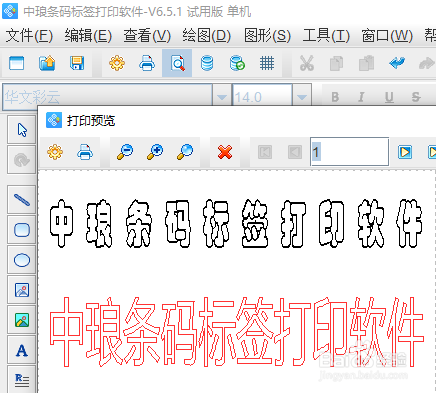The height and width of the screenshot is (393, 436).
Task: Open the 编辑(E) menu
Action: click(88, 35)
